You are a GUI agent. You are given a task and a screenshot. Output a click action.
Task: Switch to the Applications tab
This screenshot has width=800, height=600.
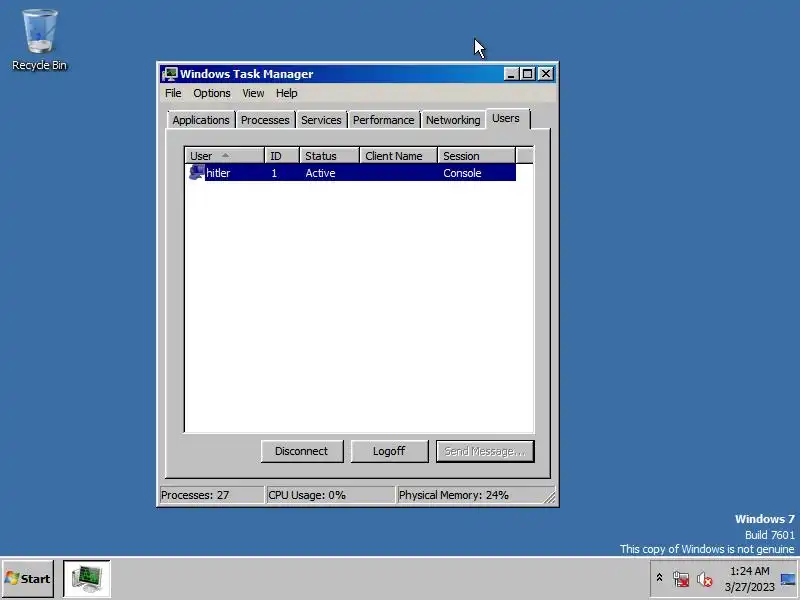[201, 120]
